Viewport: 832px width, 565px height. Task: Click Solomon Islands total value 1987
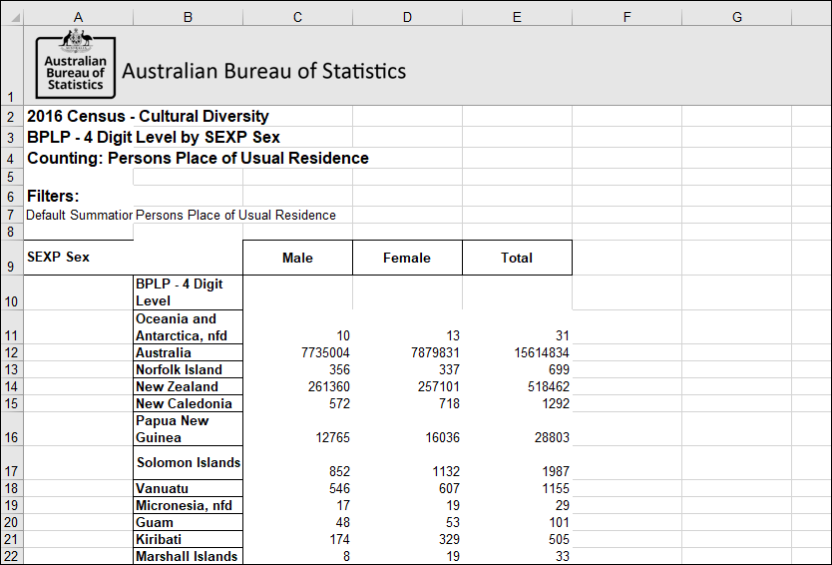click(556, 472)
